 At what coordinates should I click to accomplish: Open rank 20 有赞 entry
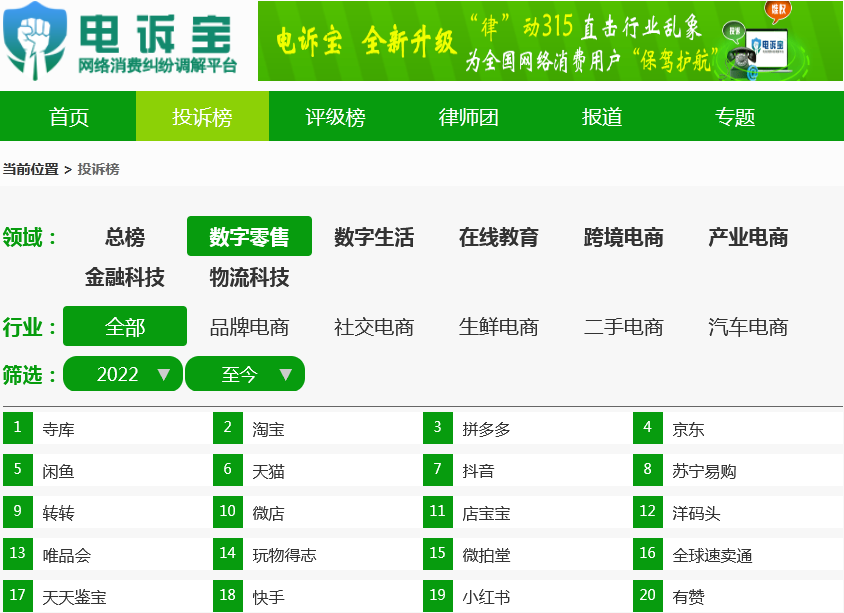click(x=737, y=596)
